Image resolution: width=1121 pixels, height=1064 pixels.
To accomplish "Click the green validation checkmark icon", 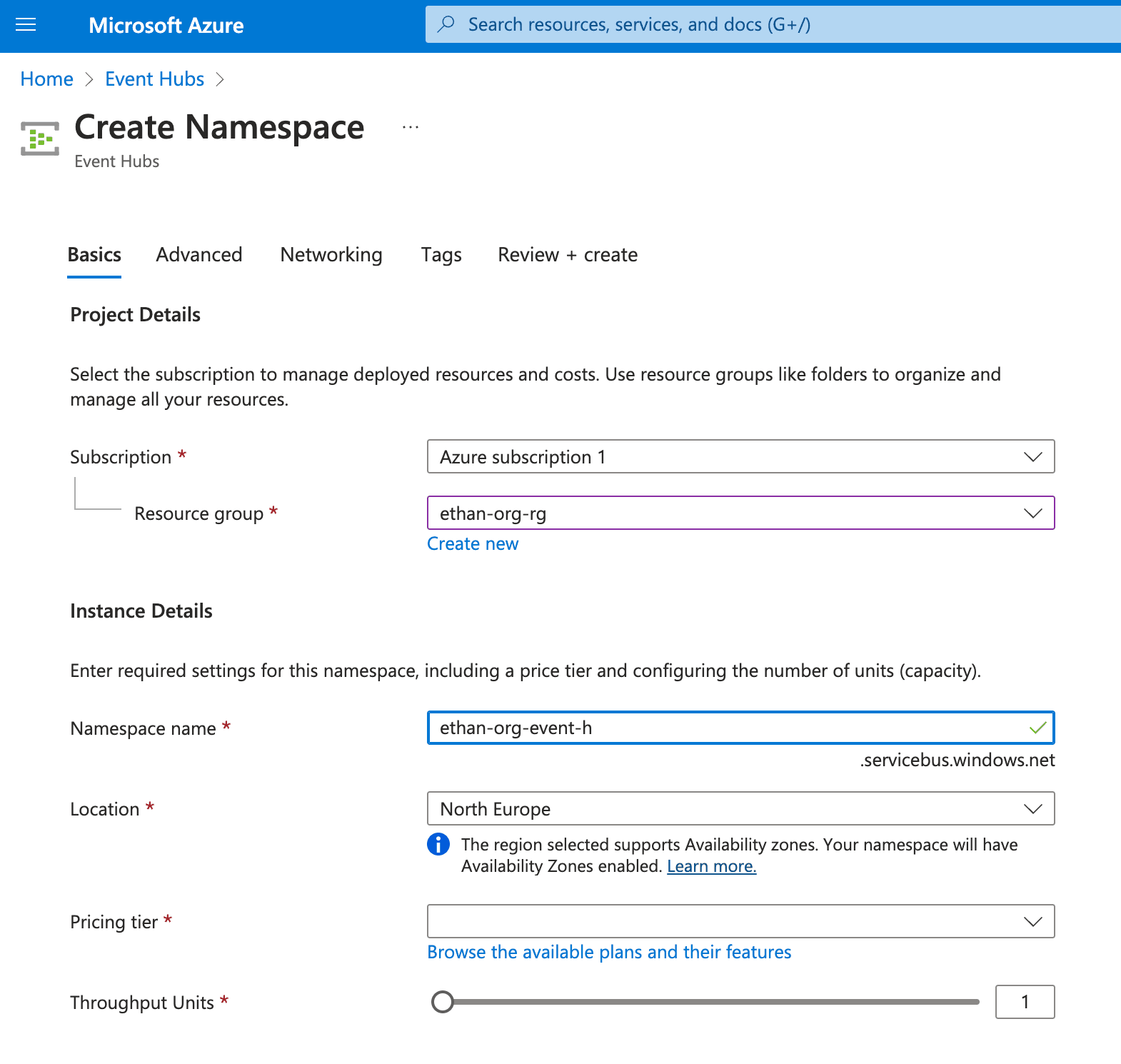I will pyautogui.click(x=1037, y=728).
